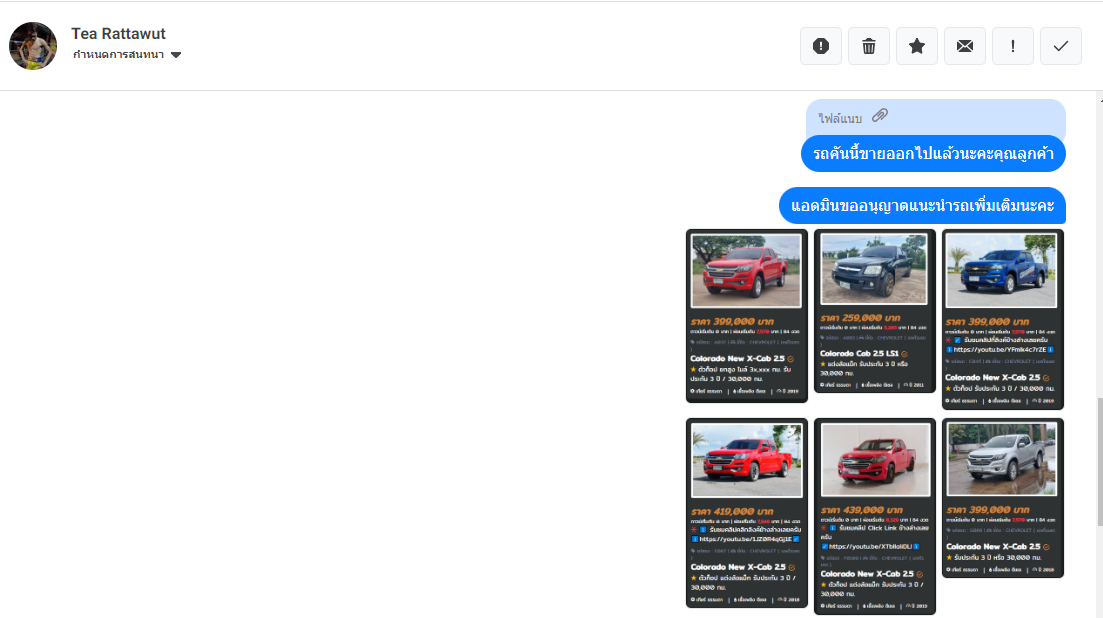Screen dimensions: 1103x618
Task: Flag conversation with the exclamation mark button
Action: click(1012, 46)
